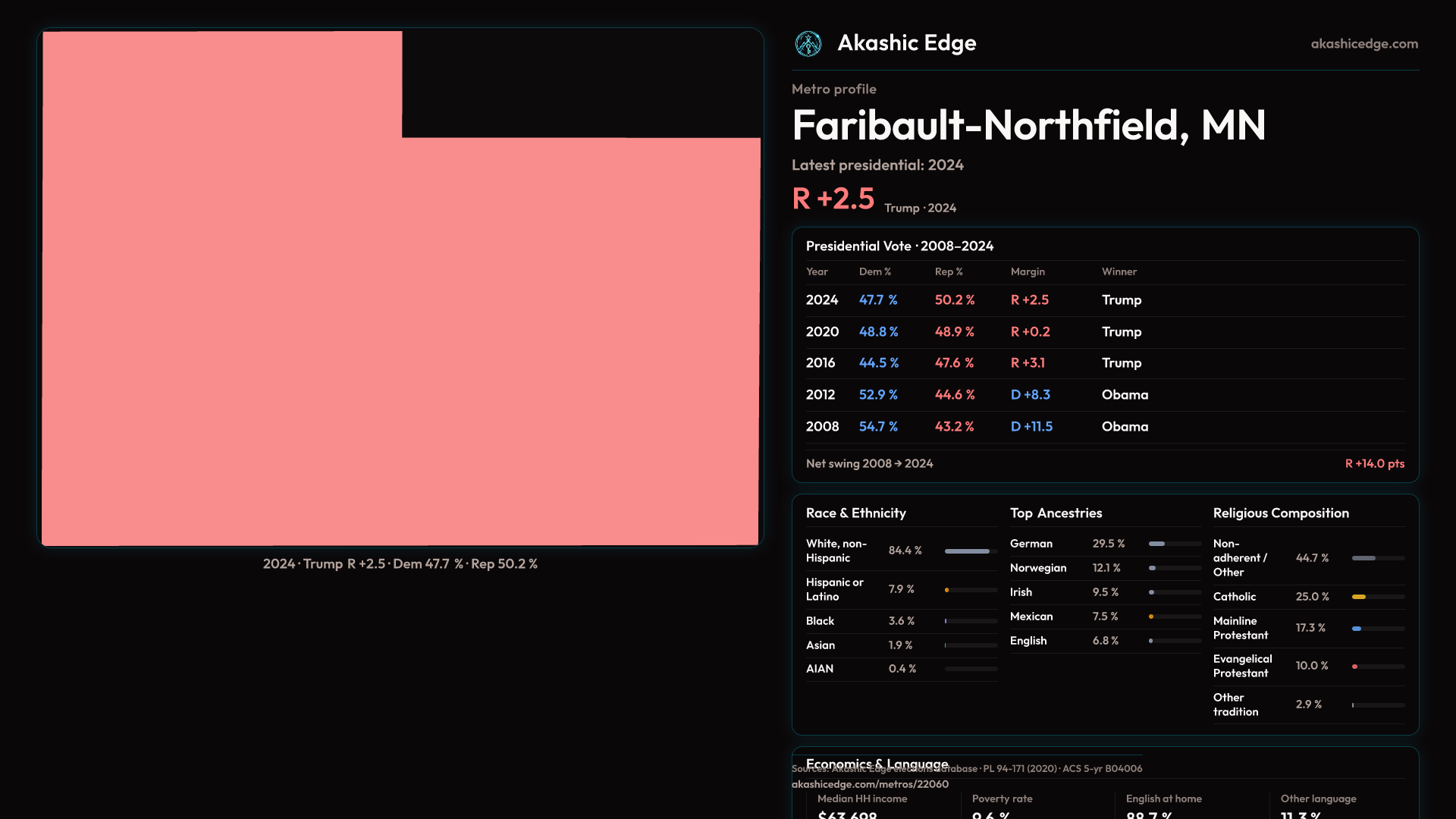Click the Winner column header
The height and width of the screenshot is (819, 1456).
tap(1119, 271)
